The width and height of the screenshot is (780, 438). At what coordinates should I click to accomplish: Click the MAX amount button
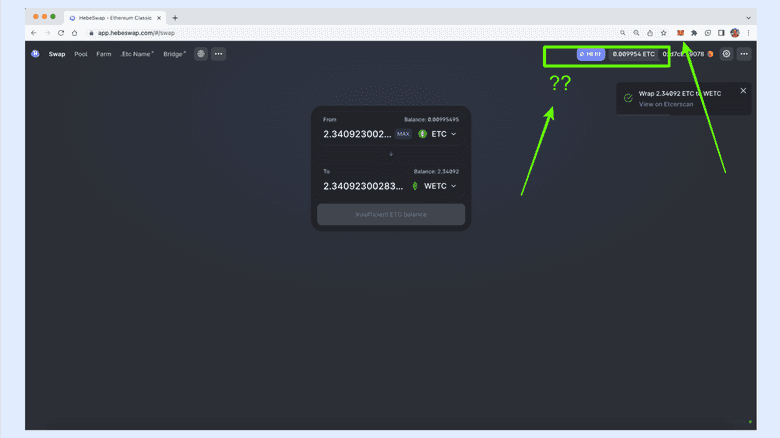point(403,133)
